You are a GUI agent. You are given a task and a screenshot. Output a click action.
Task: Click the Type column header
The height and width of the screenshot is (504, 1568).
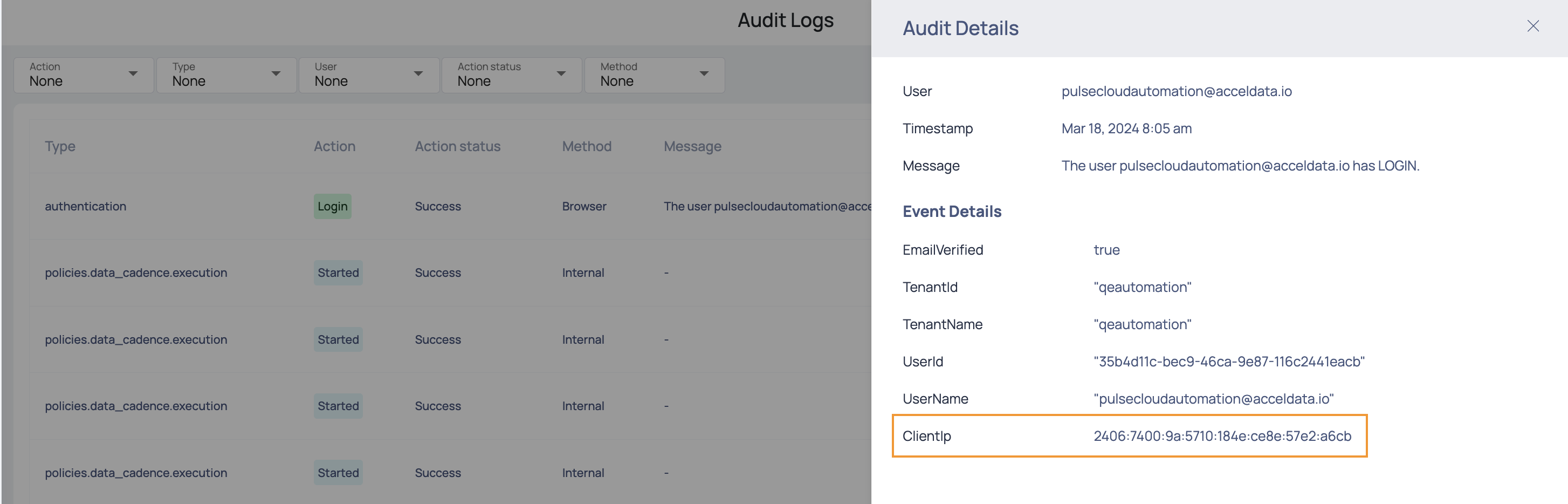pyautogui.click(x=60, y=146)
